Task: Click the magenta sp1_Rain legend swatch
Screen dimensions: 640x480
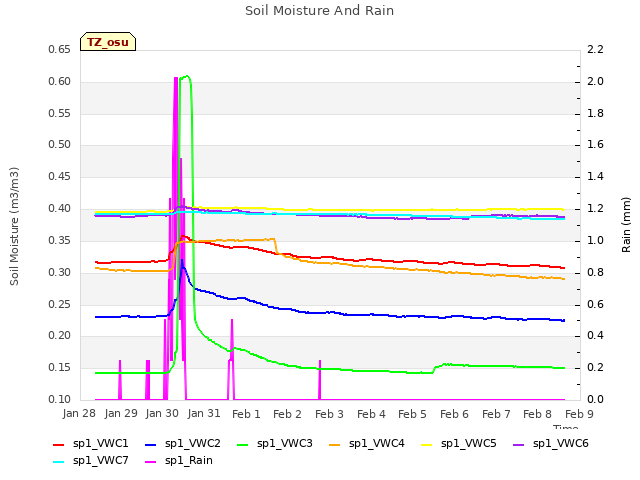Action: coord(151,462)
